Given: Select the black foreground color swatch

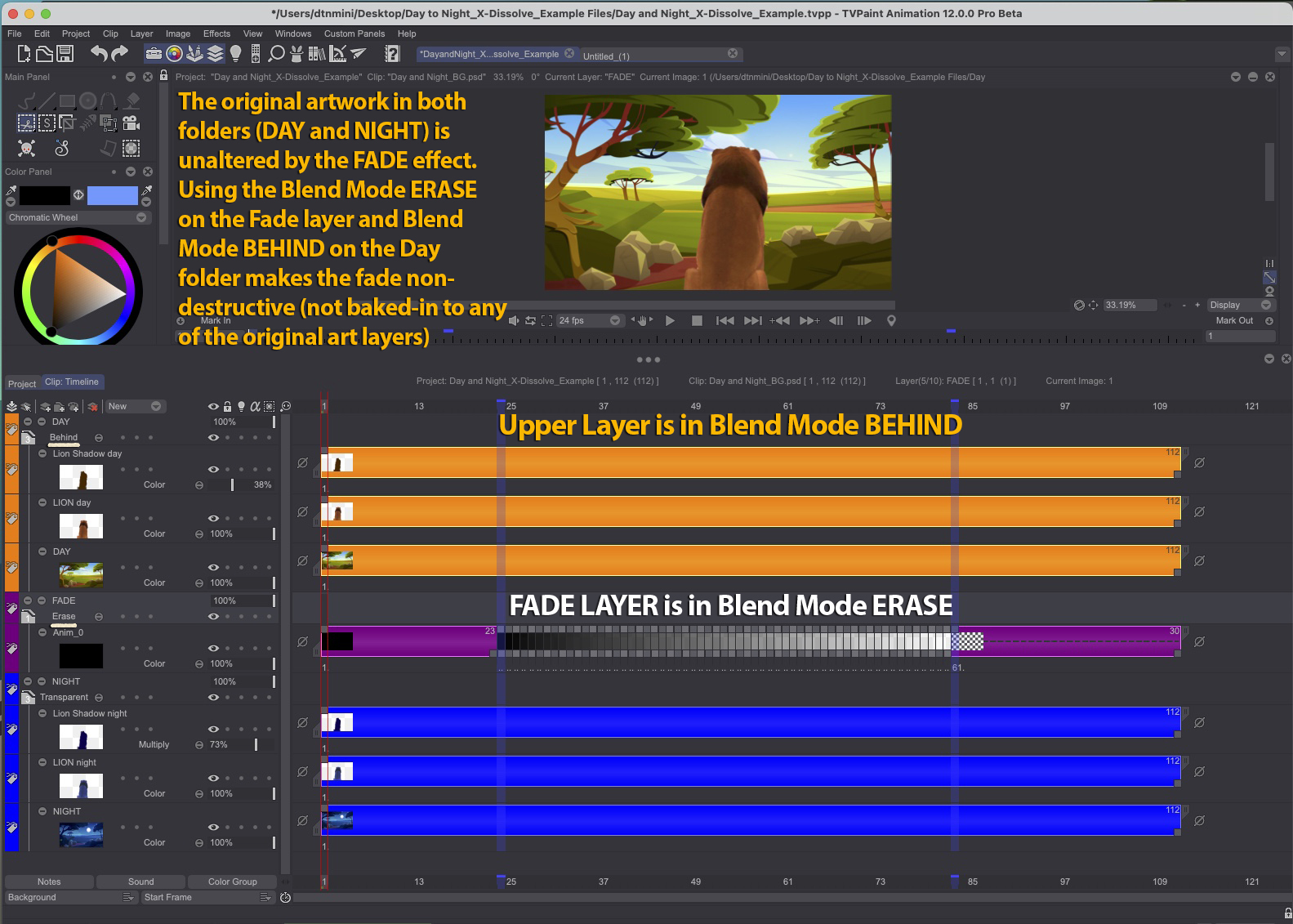Looking at the screenshot, I should click(45, 195).
